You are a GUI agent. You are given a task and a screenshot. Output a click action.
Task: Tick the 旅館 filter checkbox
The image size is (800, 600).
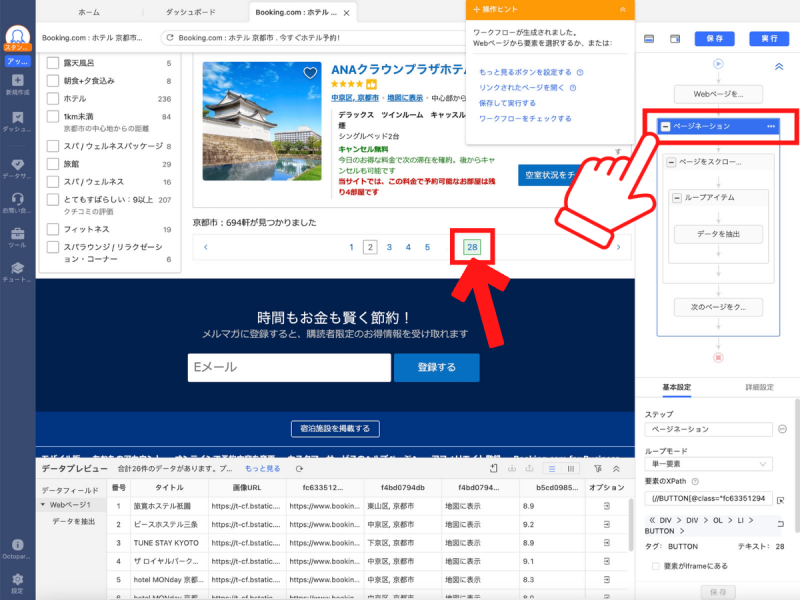53,164
